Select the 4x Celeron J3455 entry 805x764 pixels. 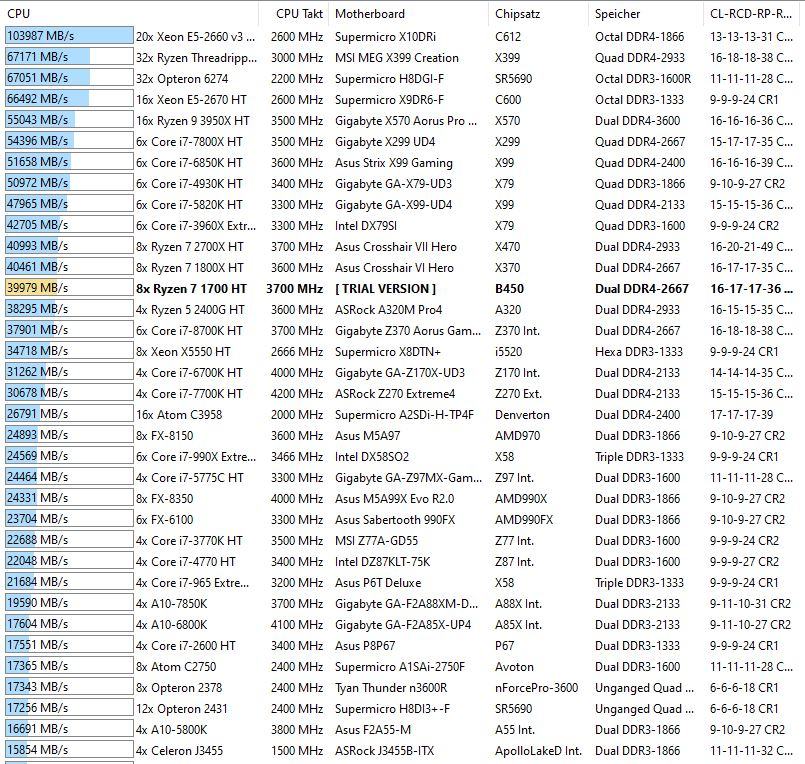tap(179, 752)
